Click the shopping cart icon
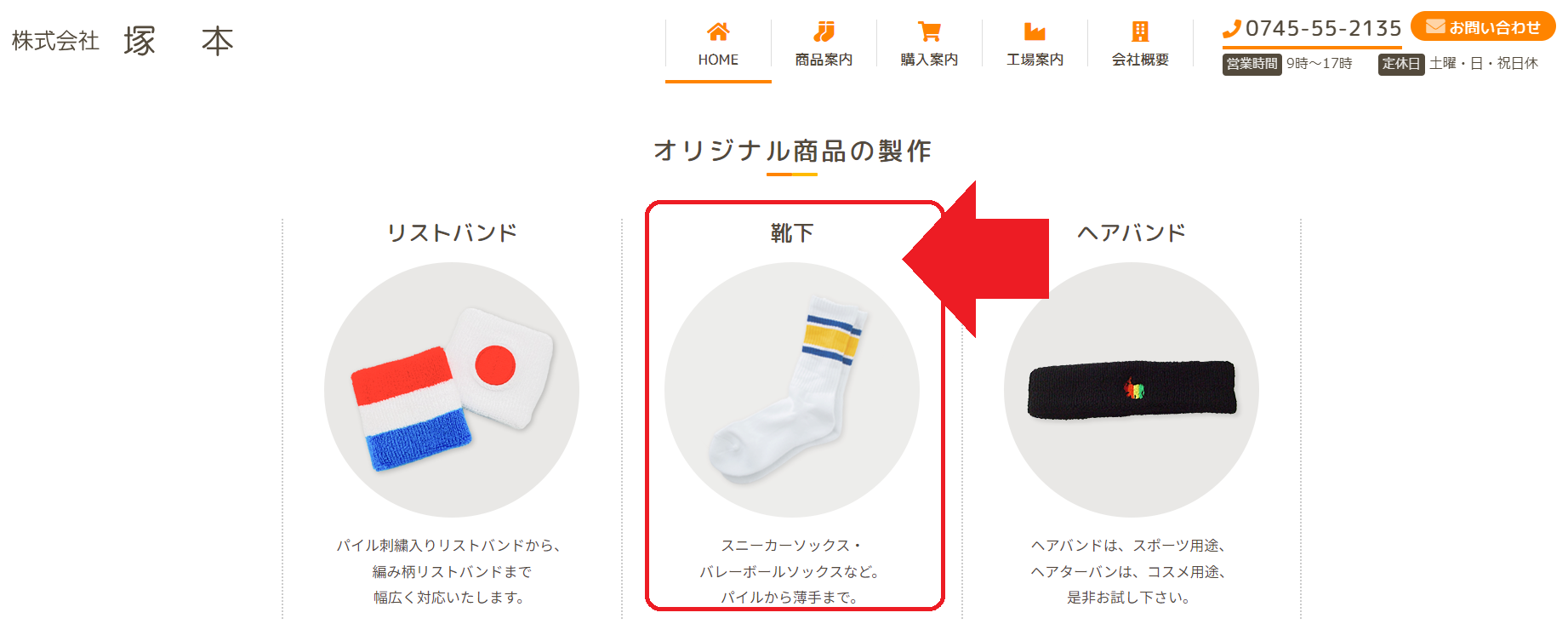The height and width of the screenshot is (624, 1568). [929, 32]
